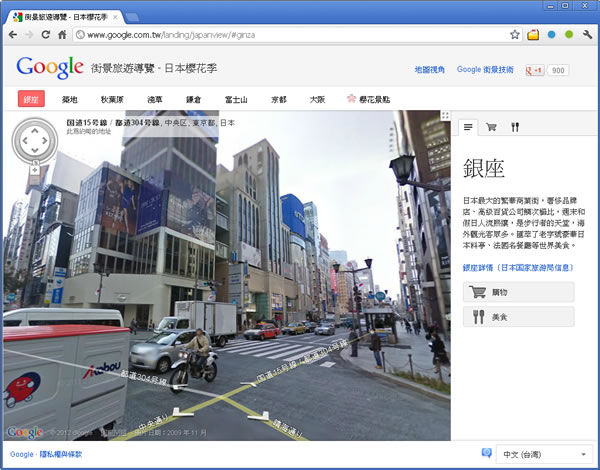Viewport: 600px width, 470px height.
Task: Go back with the browser back arrow
Action: [13, 35]
